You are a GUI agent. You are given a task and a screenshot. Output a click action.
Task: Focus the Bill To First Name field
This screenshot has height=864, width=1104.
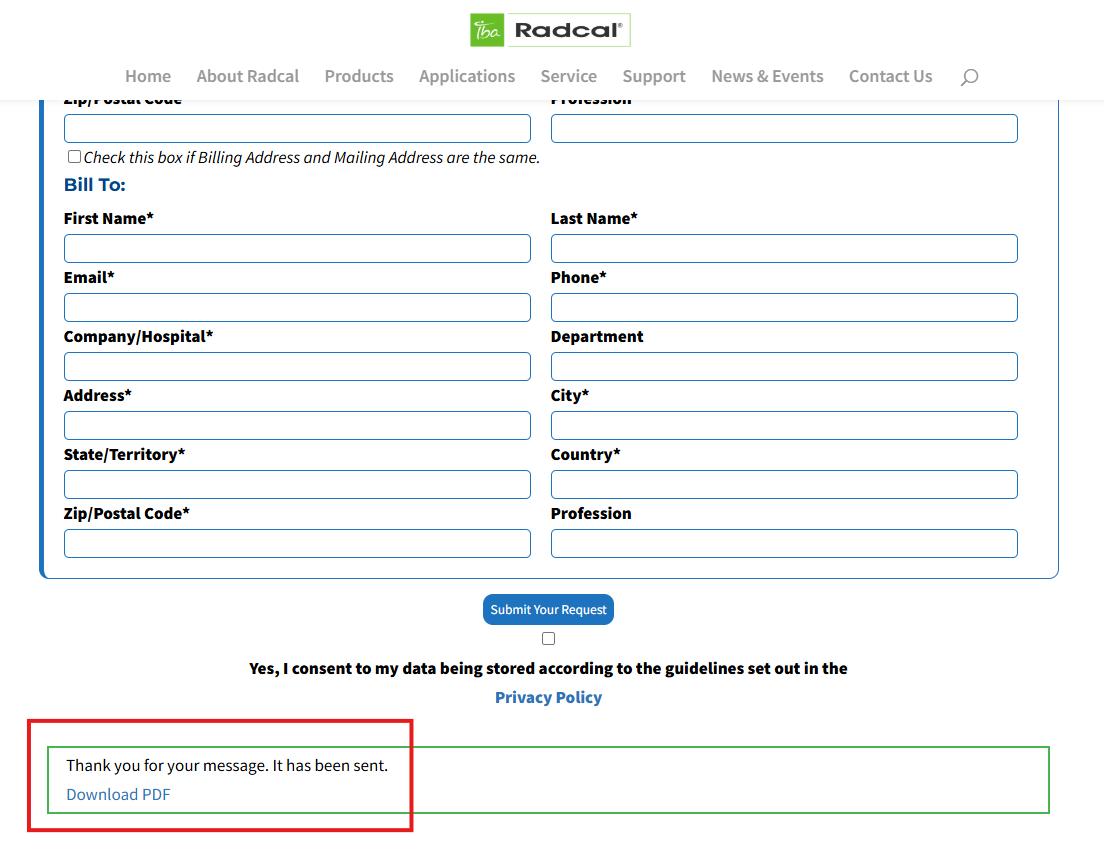point(297,249)
